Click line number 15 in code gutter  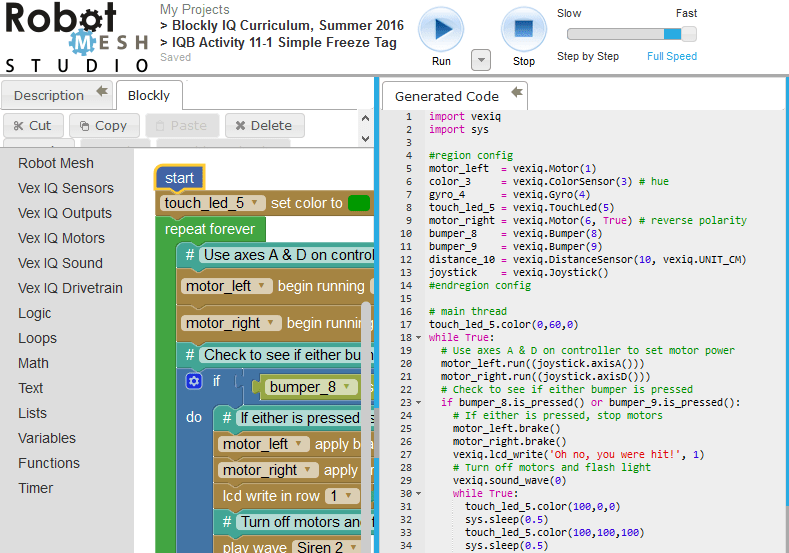pos(406,299)
